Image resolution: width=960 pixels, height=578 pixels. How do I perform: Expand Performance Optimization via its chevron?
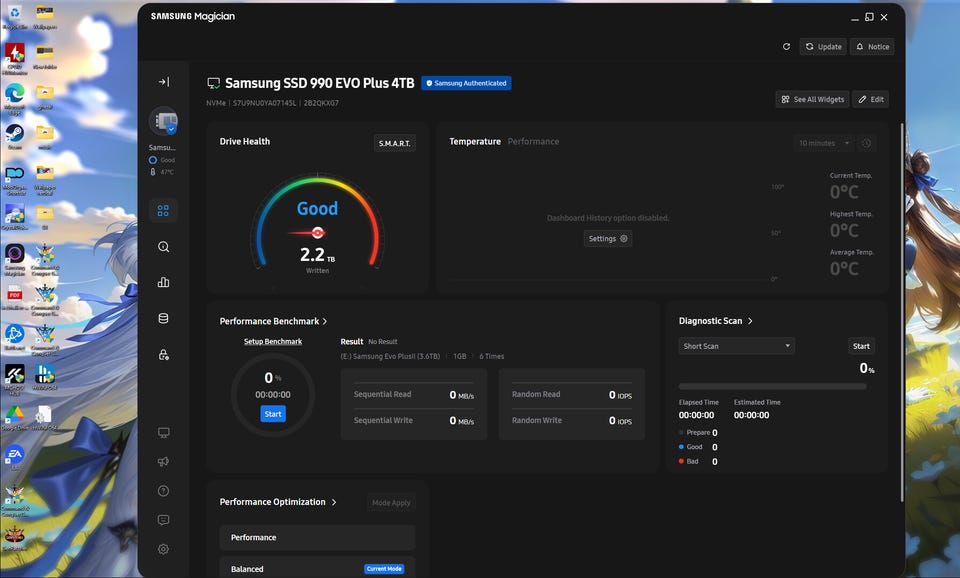pyautogui.click(x=334, y=502)
